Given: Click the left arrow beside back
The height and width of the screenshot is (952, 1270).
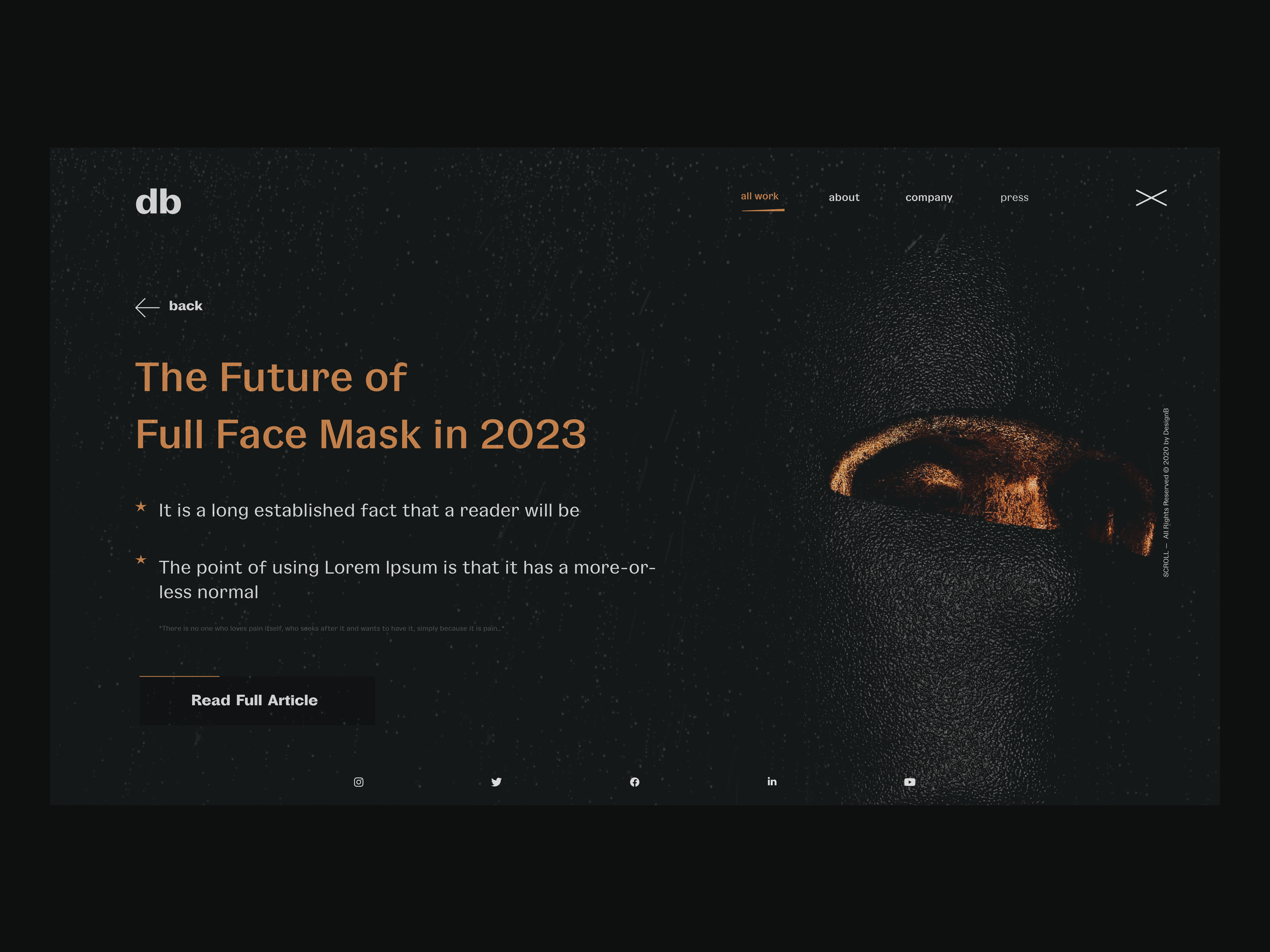Looking at the screenshot, I should click(x=147, y=308).
